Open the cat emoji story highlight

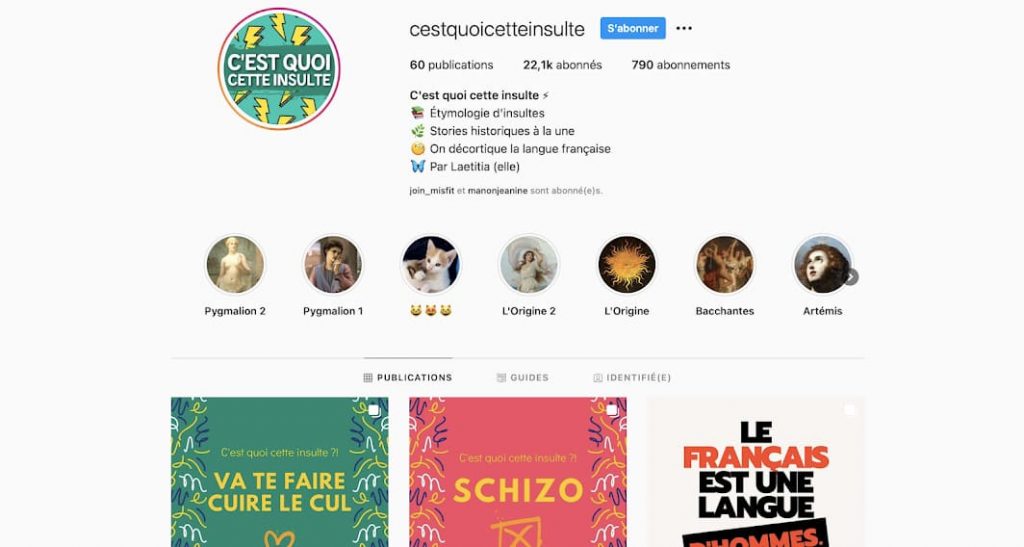[431, 264]
